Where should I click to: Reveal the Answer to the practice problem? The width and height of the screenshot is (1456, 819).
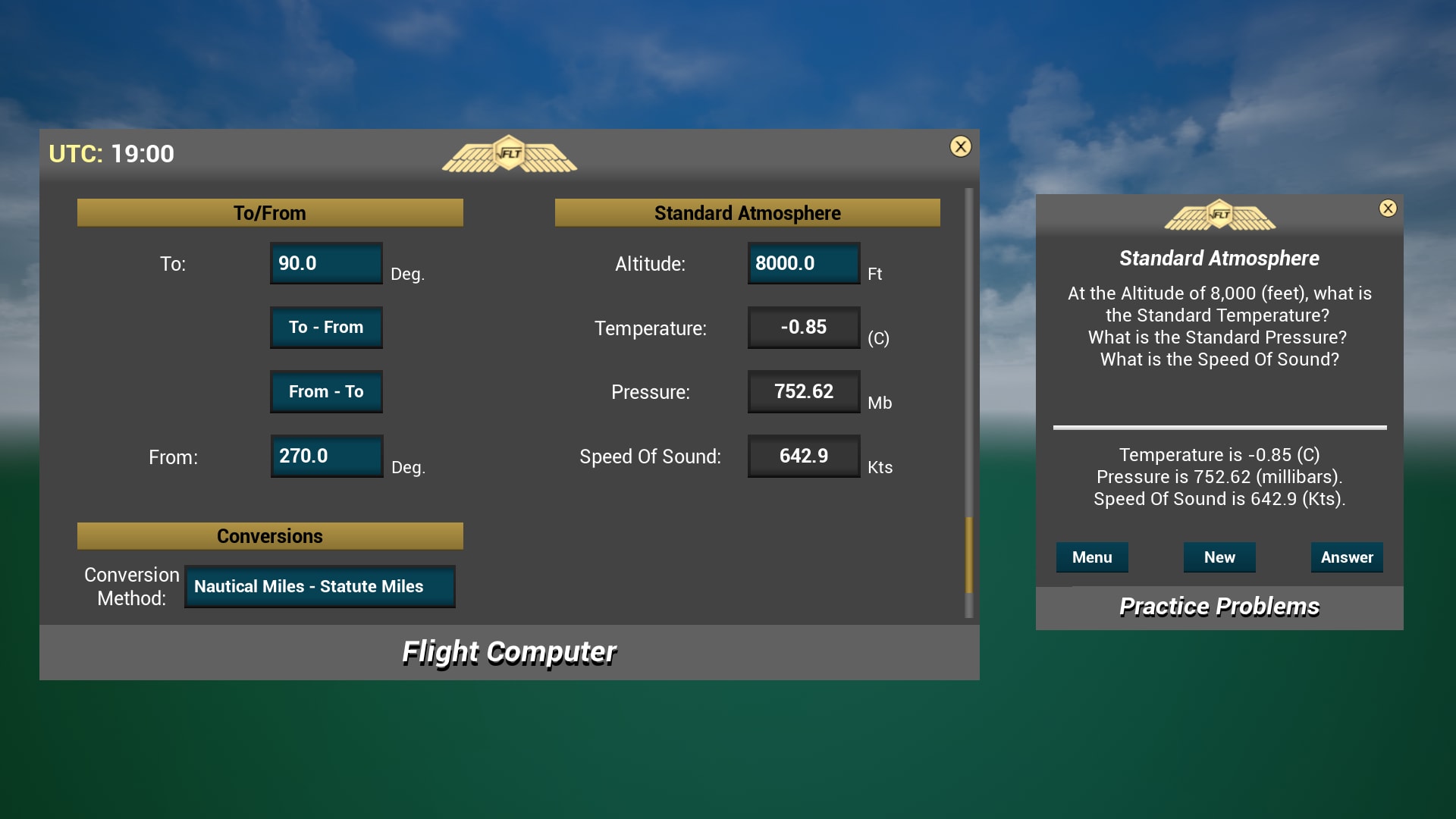(1347, 557)
